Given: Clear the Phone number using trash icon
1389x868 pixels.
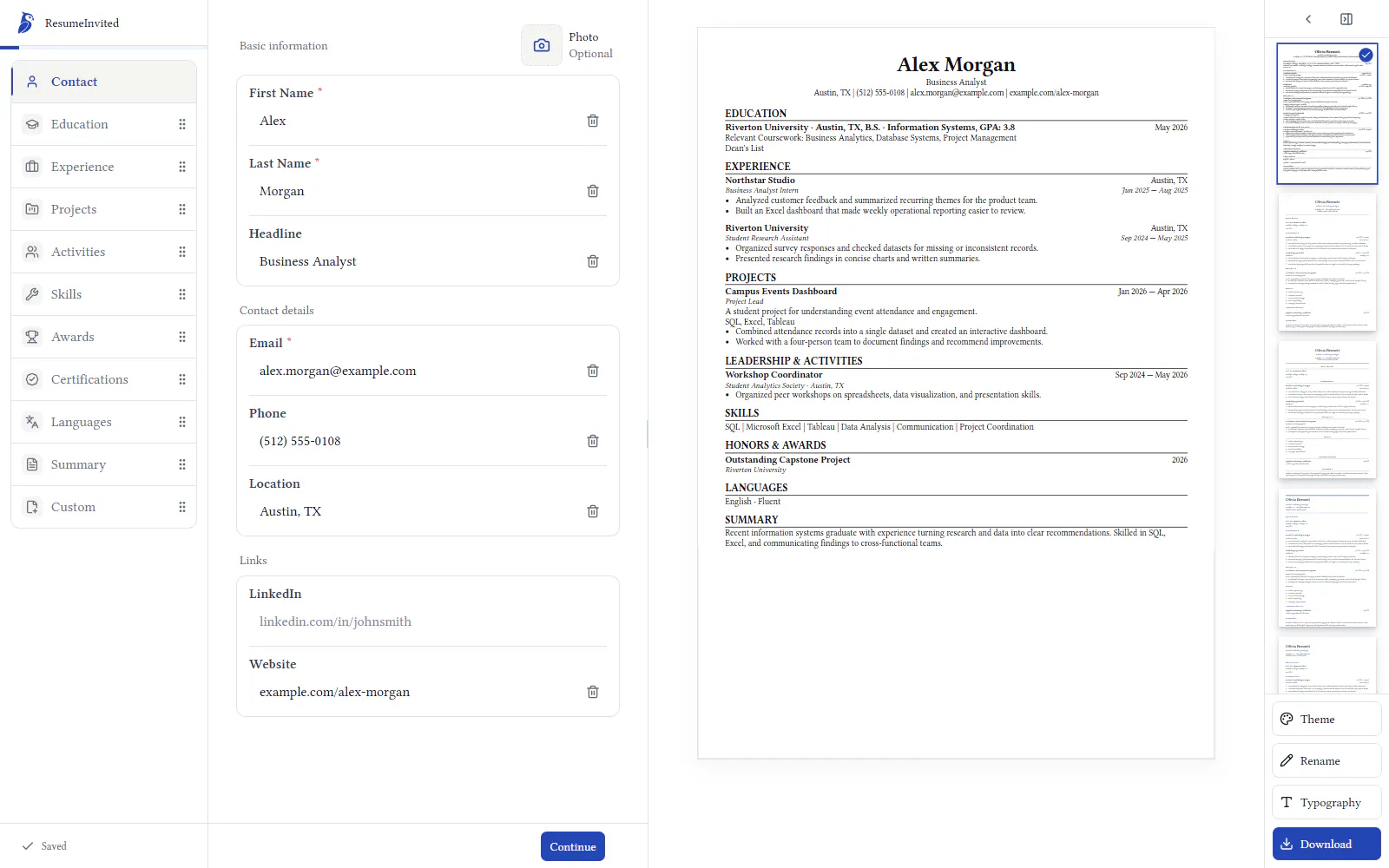Looking at the screenshot, I should click(x=593, y=441).
